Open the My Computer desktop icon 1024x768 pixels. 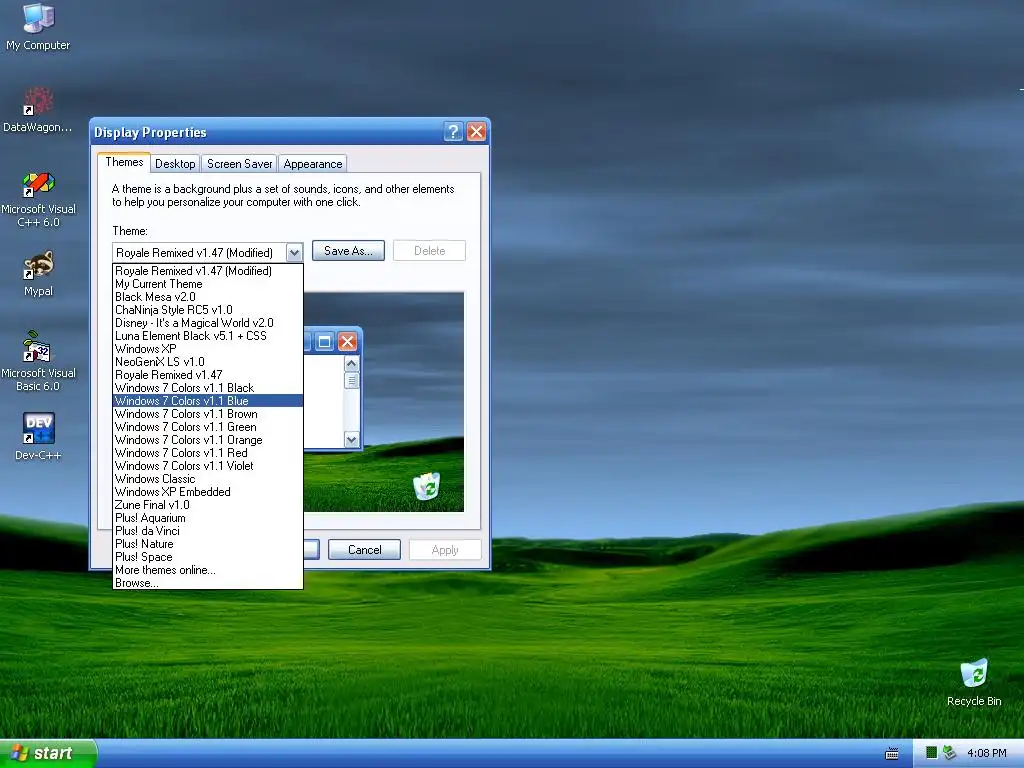click(38, 27)
